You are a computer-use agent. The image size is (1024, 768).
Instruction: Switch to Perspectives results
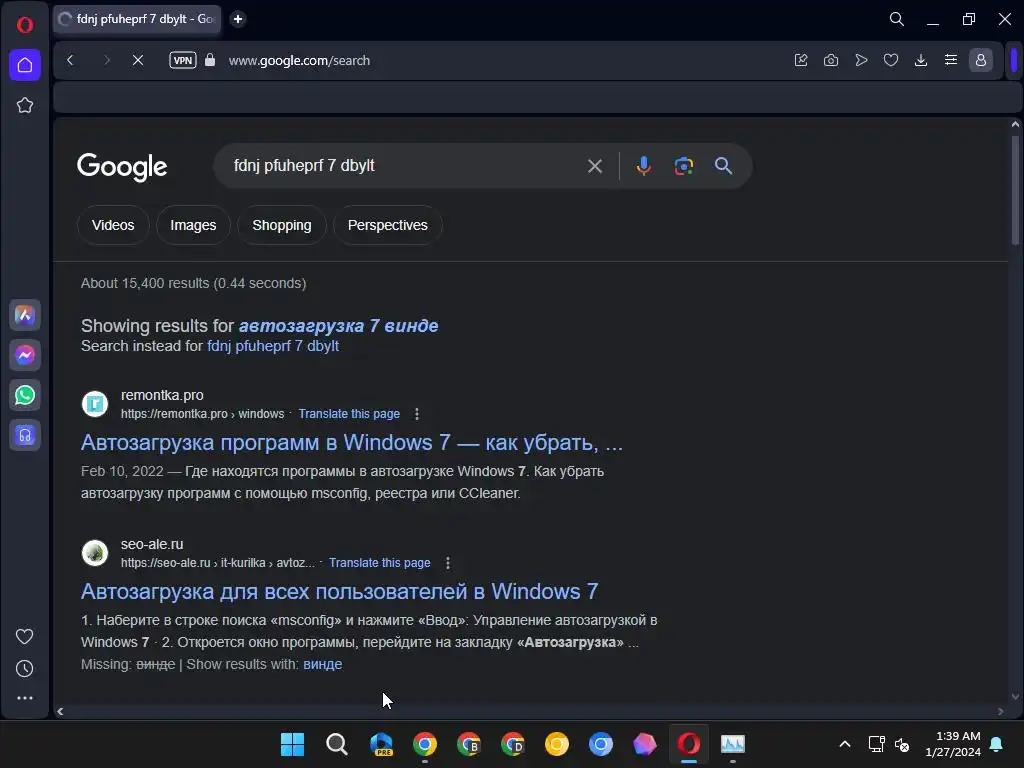[388, 225]
